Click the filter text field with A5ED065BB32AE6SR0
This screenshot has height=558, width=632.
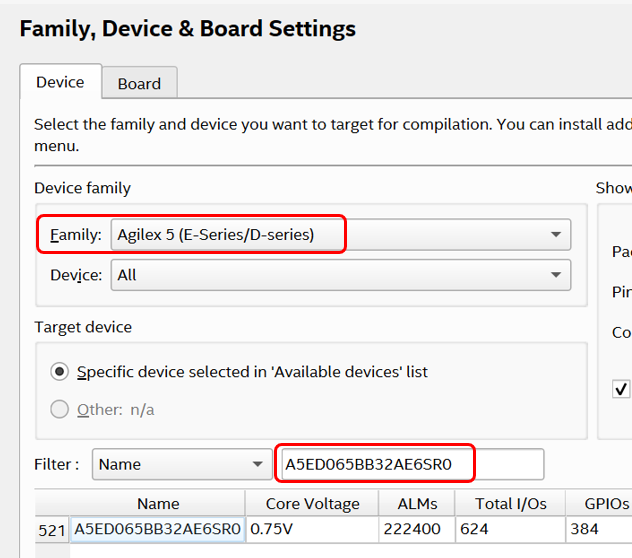pyautogui.click(x=410, y=464)
